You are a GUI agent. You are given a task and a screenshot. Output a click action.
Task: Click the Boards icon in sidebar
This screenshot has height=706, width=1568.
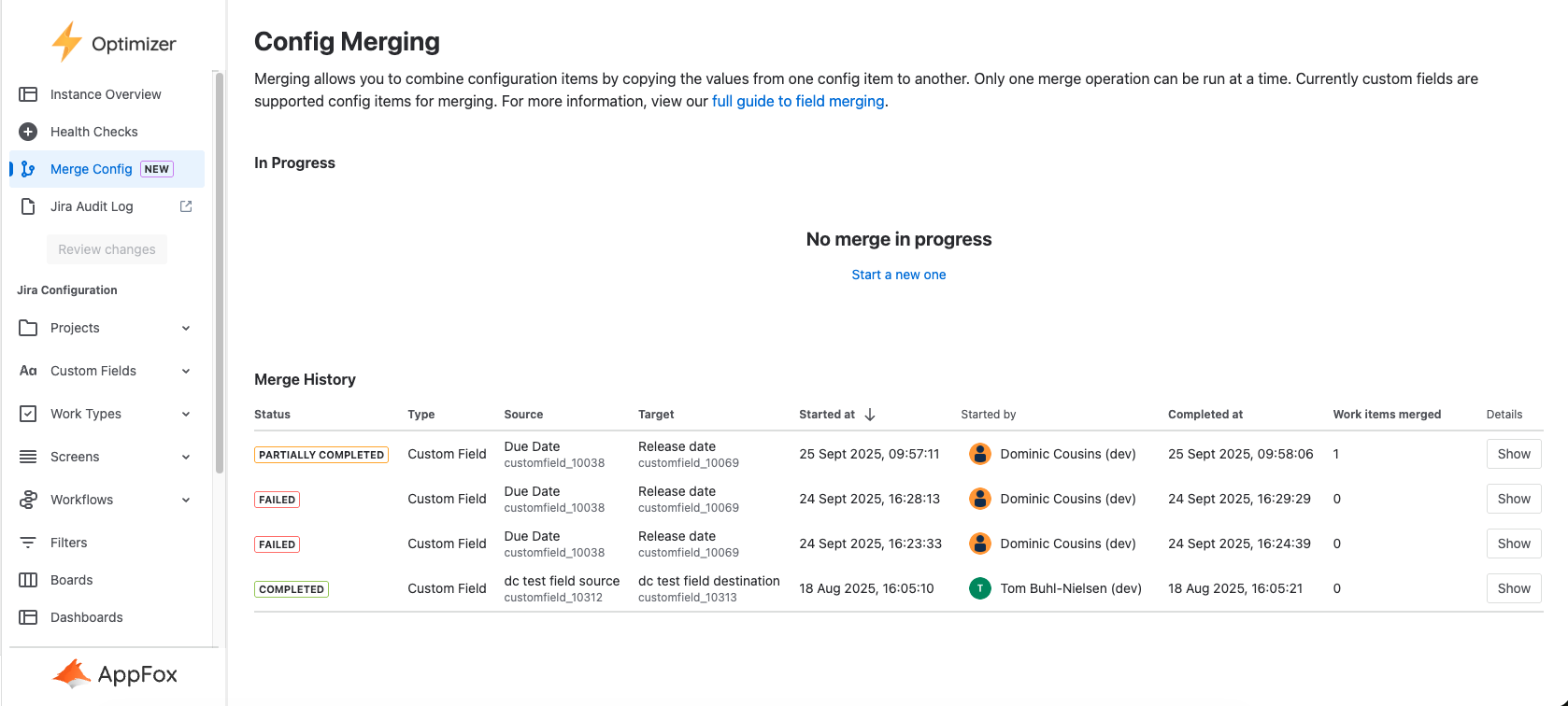pyautogui.click(x=28, y=580)
